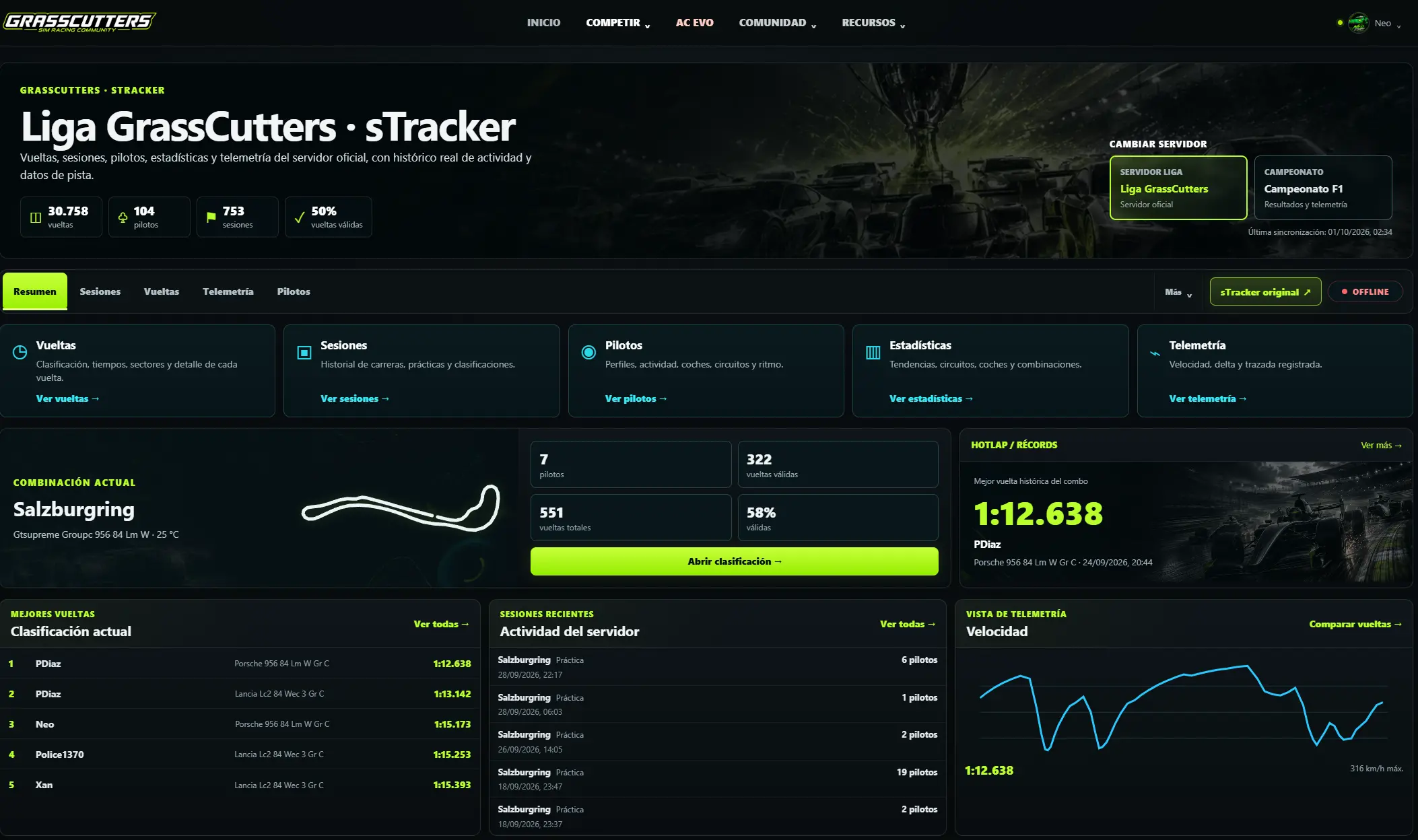Click the checkmark icon beside 50% vueltas válidas

[299, 217]
